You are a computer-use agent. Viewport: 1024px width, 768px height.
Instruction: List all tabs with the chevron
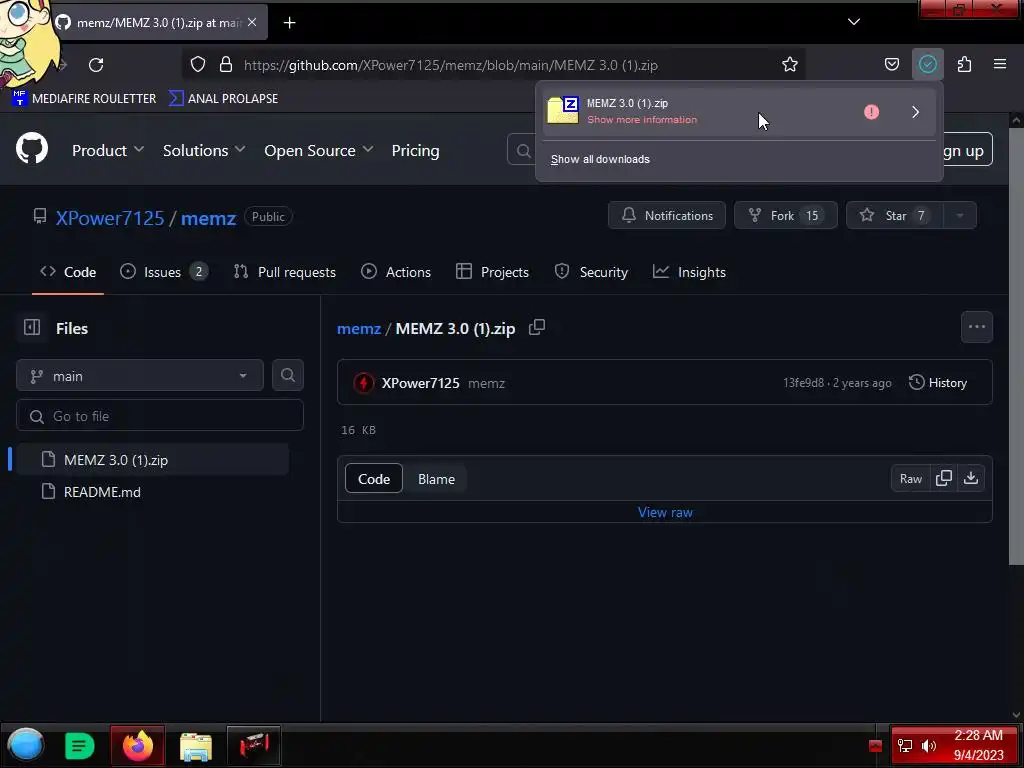coord(854,22)
